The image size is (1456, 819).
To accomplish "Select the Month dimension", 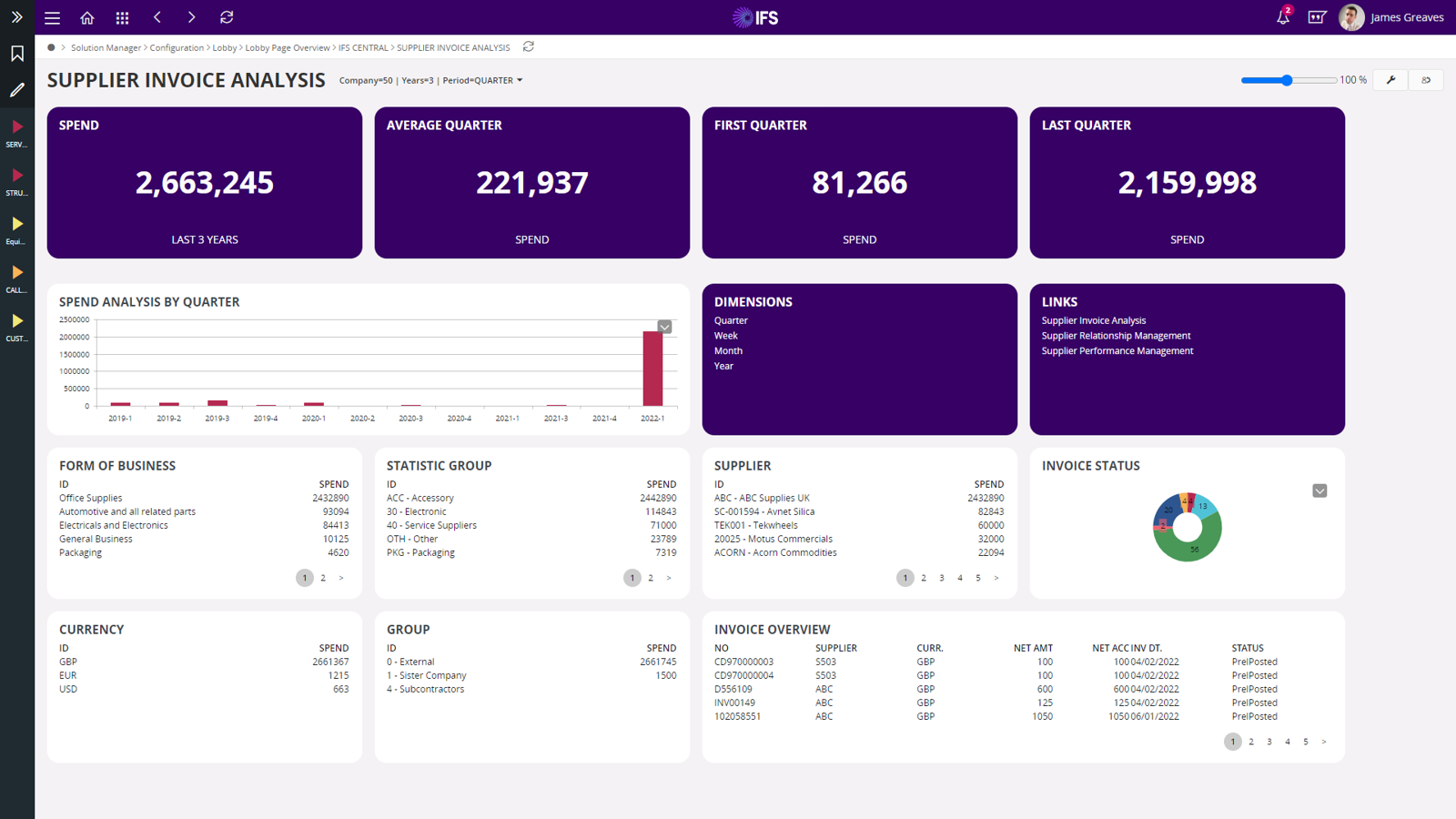I will click(x=728, y=350).
